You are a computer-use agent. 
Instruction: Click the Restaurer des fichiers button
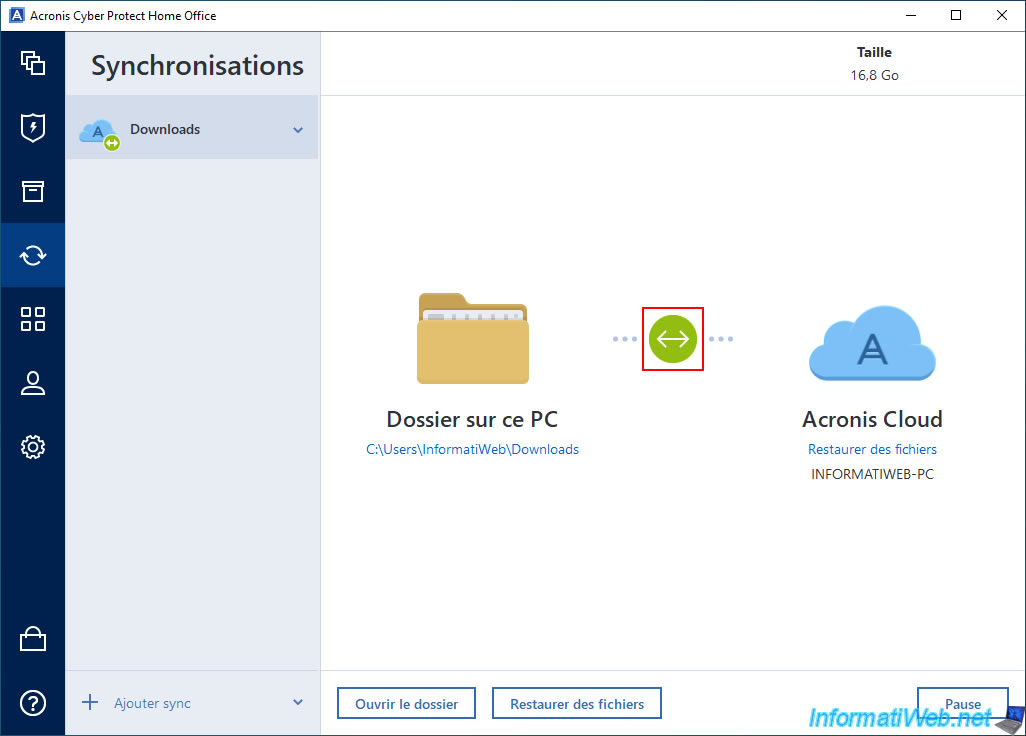click(577, 704)
